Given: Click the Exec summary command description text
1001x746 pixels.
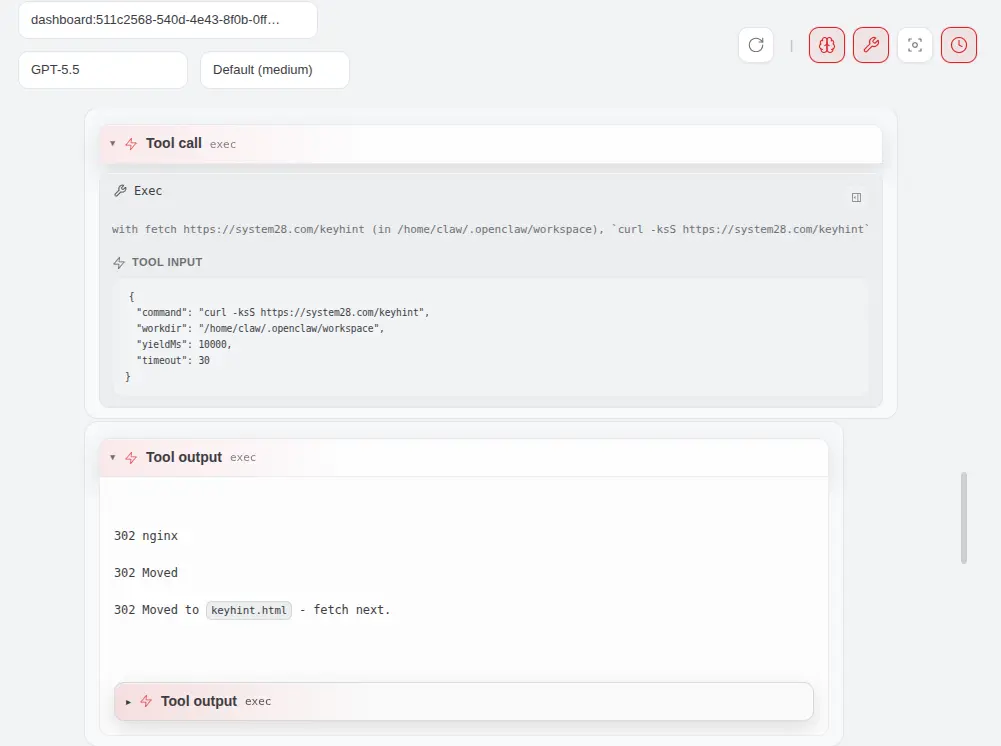Looking at the screenshot, I should click(x=490, y=229).
